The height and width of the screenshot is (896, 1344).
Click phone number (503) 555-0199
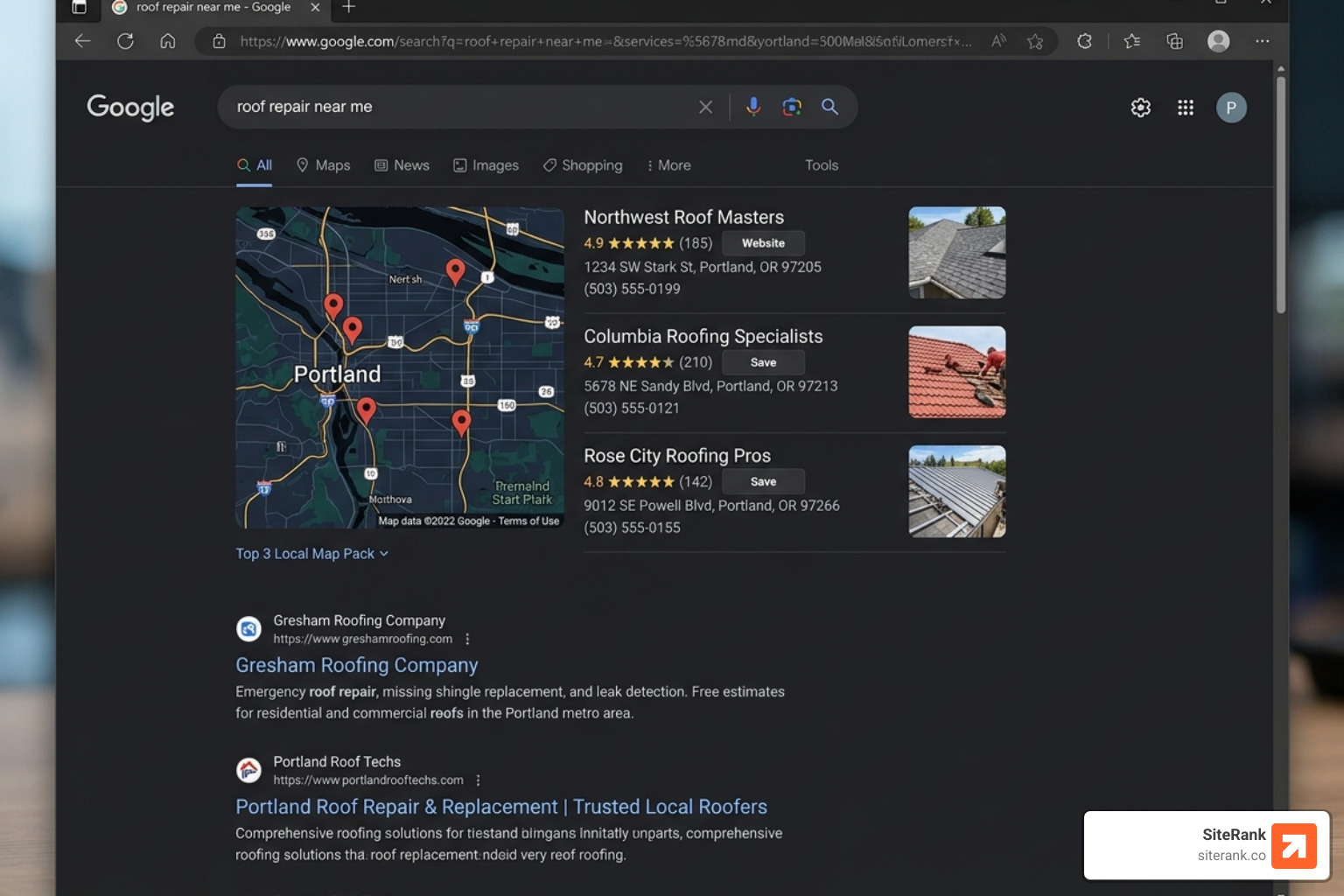click(632, 289)
